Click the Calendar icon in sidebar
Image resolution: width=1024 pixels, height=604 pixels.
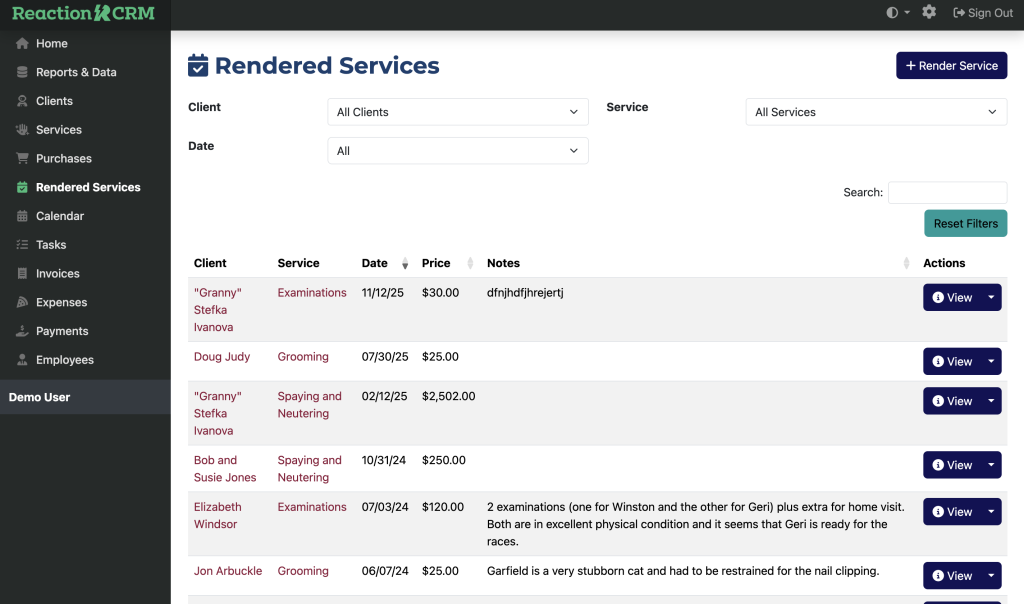pos(22,216)
